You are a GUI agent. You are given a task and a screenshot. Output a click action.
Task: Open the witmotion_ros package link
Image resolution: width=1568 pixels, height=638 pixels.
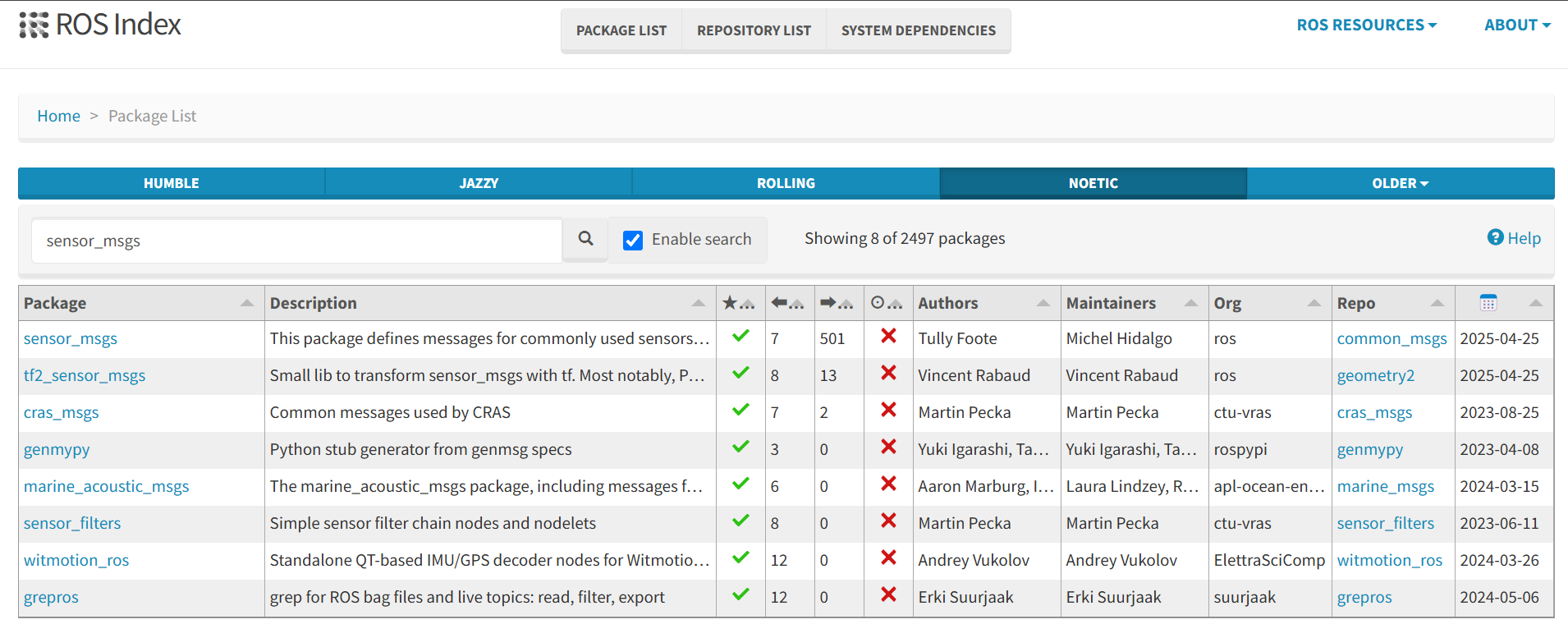click(x=76, y=560)
